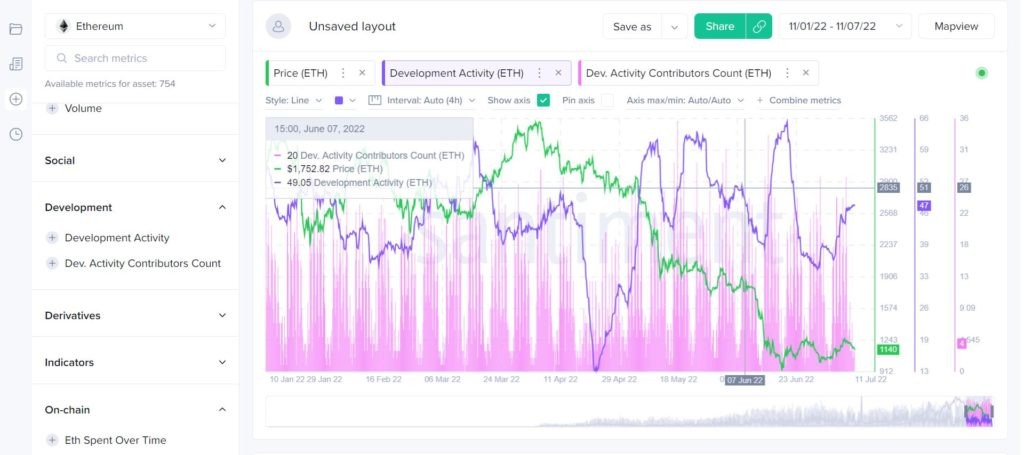
Task: Select the Dev. Activity Contributors Count (ETH) tab
Action: [678, 73]
